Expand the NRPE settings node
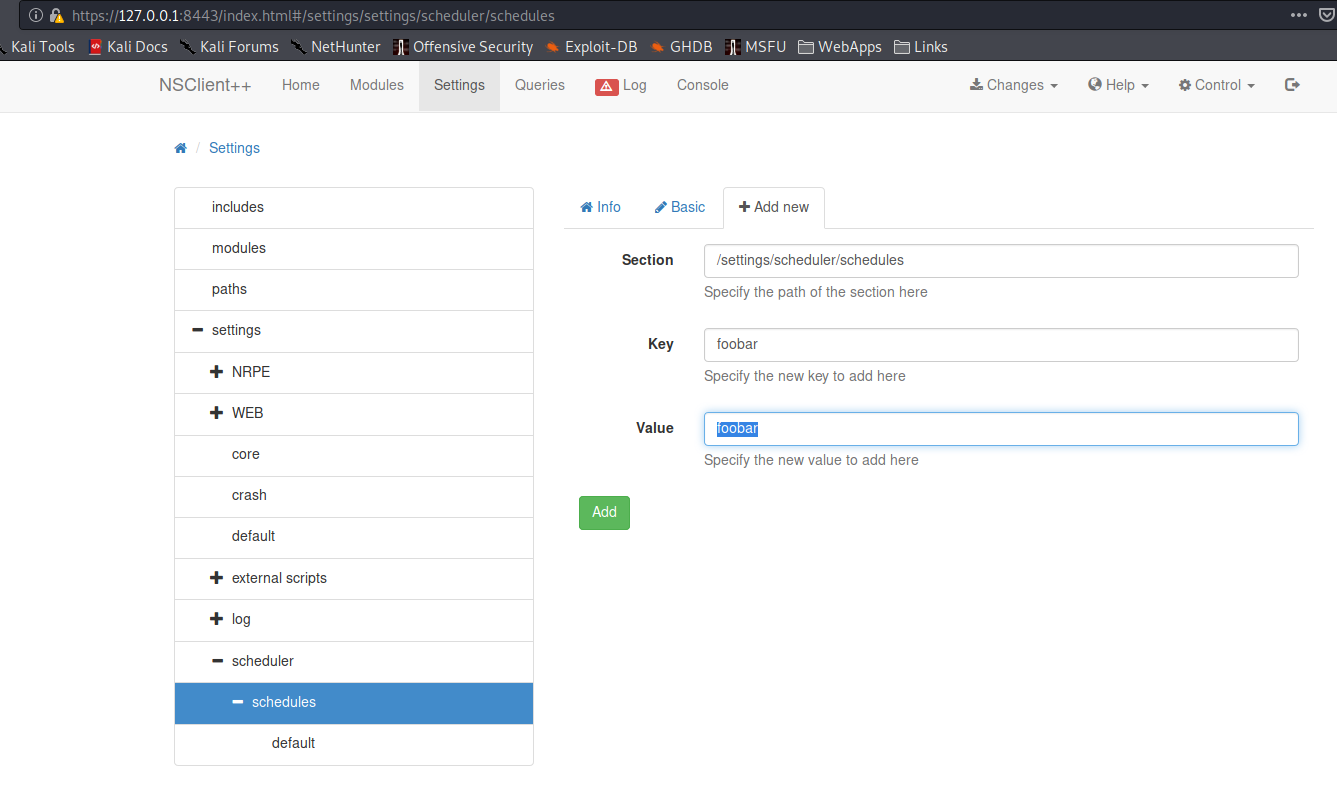The image size is (1337, 788). pyautogui.click(x=216, y=371)
